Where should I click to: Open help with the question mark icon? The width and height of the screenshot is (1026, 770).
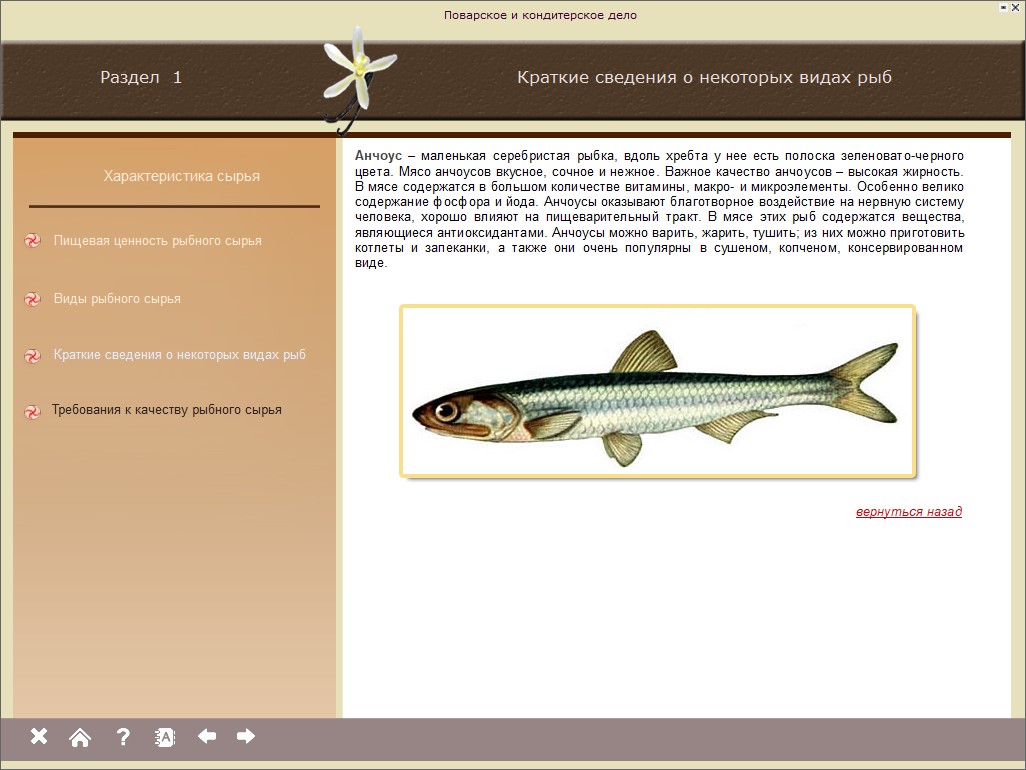pos(123,737)
